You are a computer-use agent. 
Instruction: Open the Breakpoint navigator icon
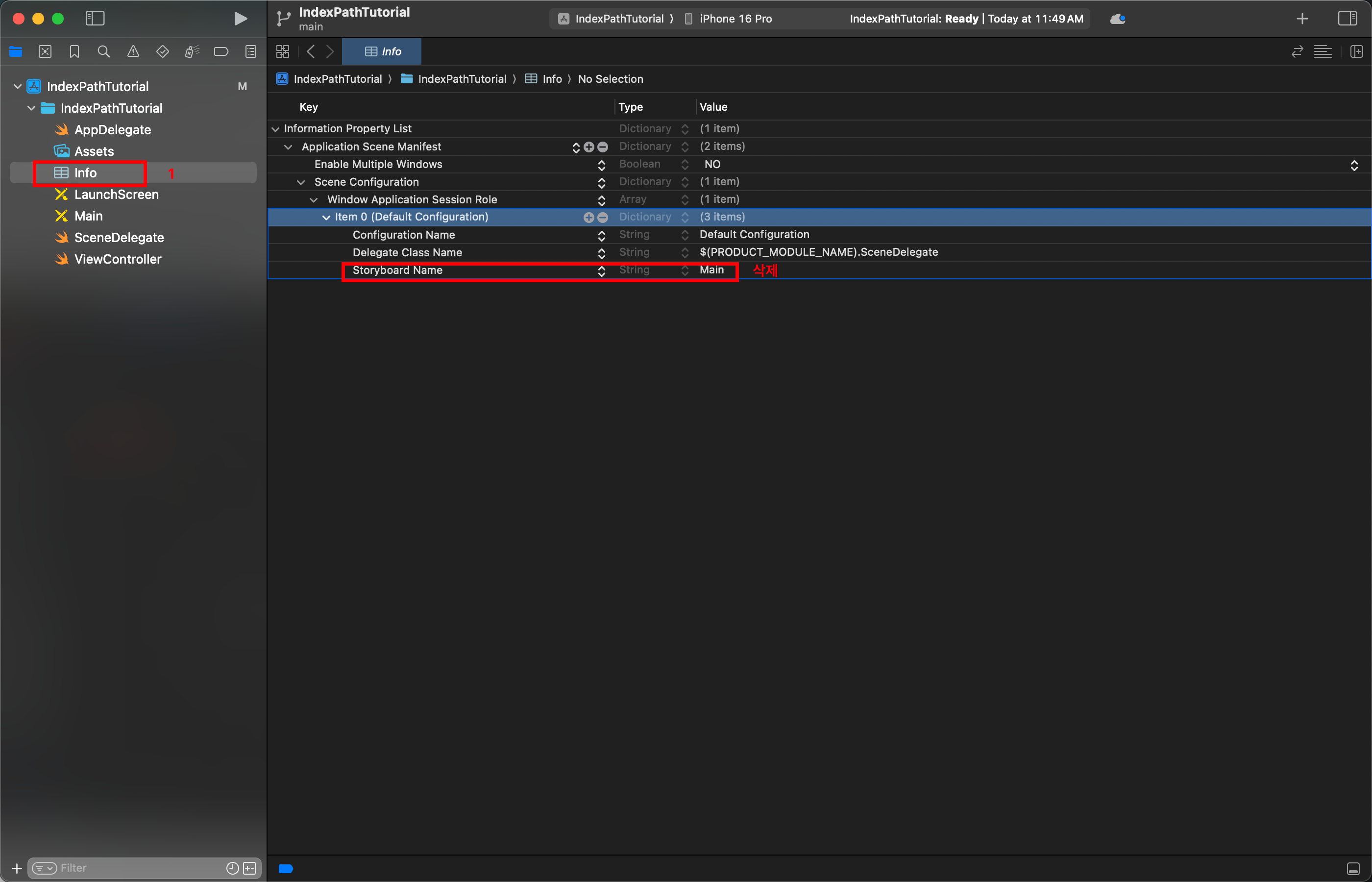point(221,51)
